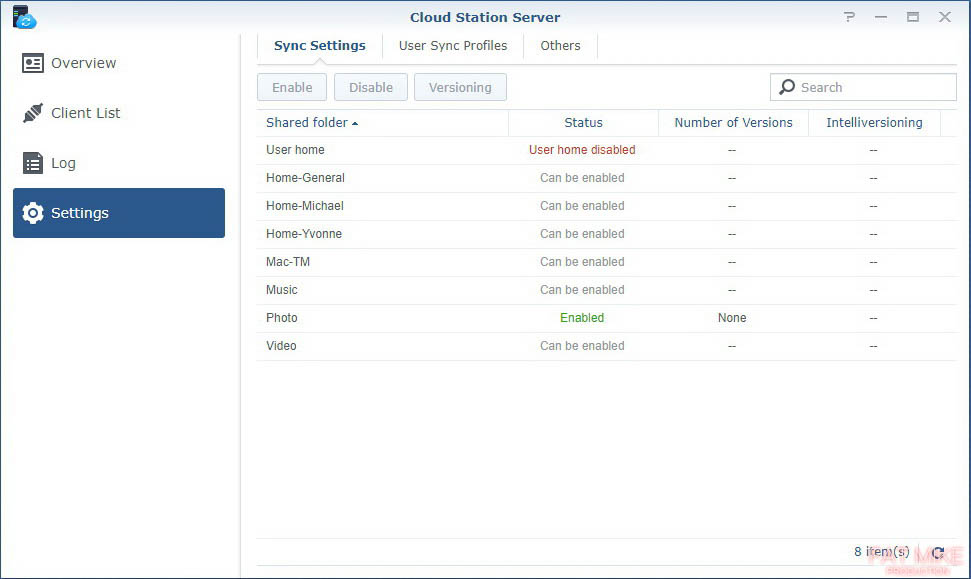Click the help question mark icon
The height and width of the screenshot is (579, 971).
pos(849,17)
